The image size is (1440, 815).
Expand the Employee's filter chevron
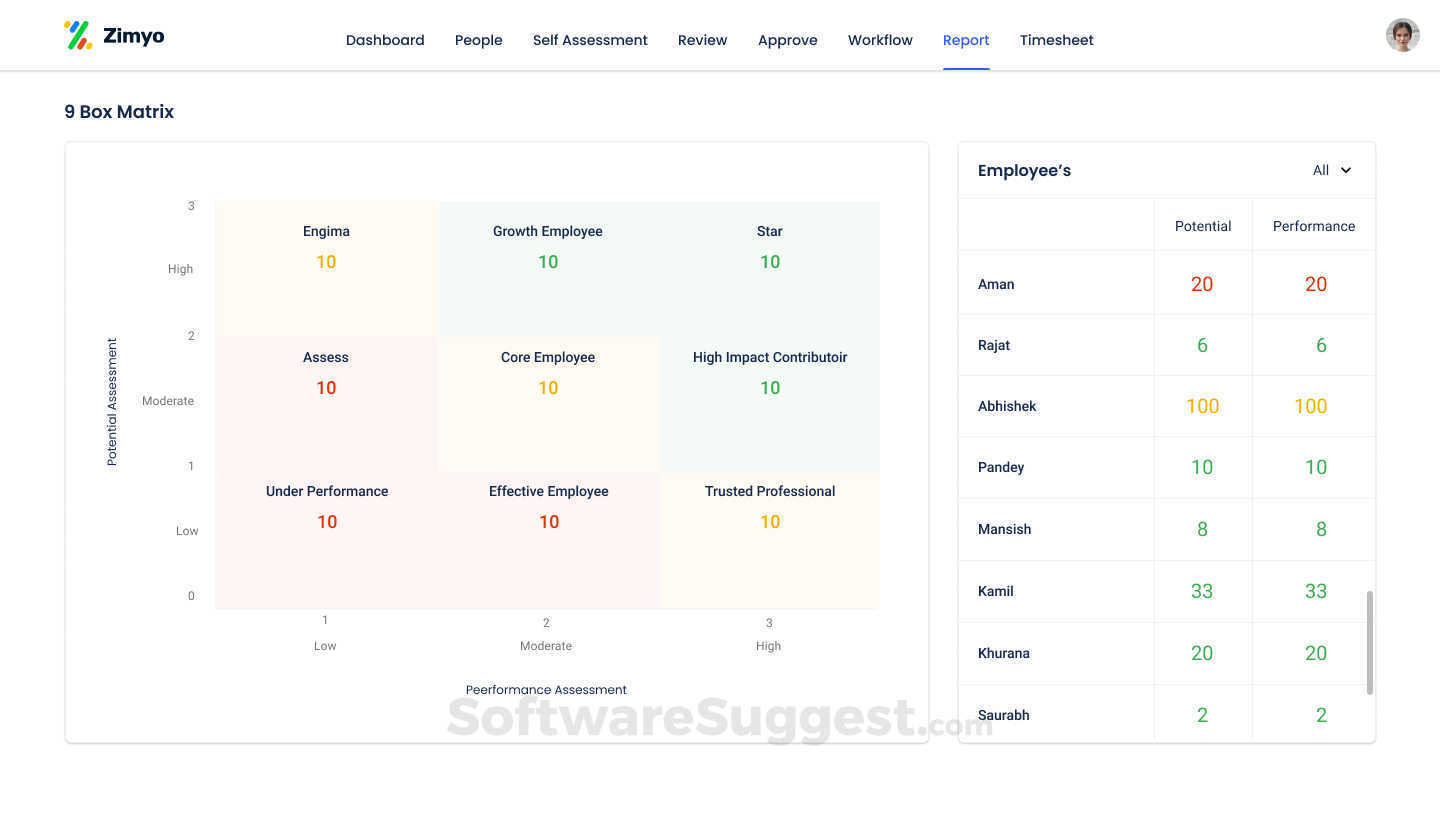click(1346, 170)
